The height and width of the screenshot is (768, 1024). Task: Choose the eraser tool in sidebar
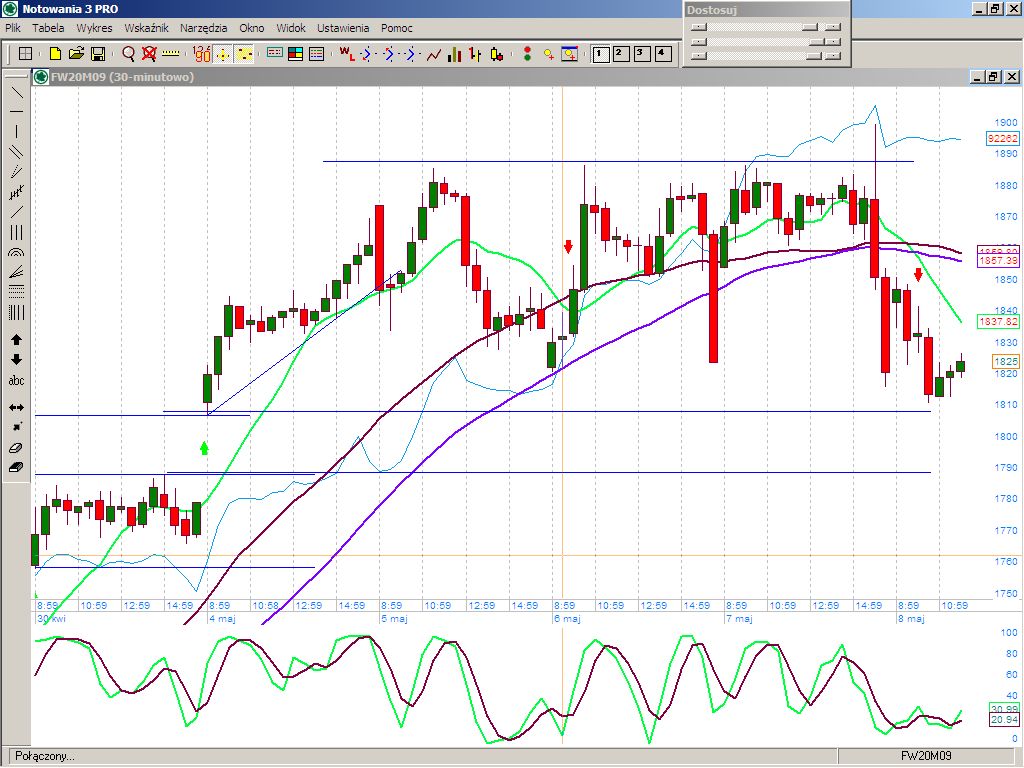click(16, 448)
